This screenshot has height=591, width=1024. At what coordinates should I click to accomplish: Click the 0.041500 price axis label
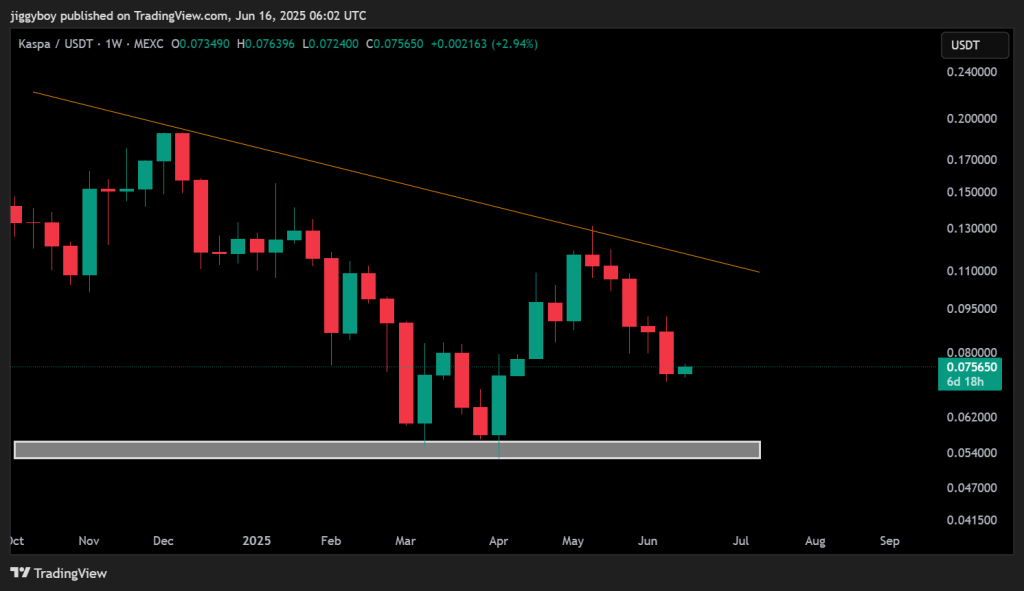972,520
